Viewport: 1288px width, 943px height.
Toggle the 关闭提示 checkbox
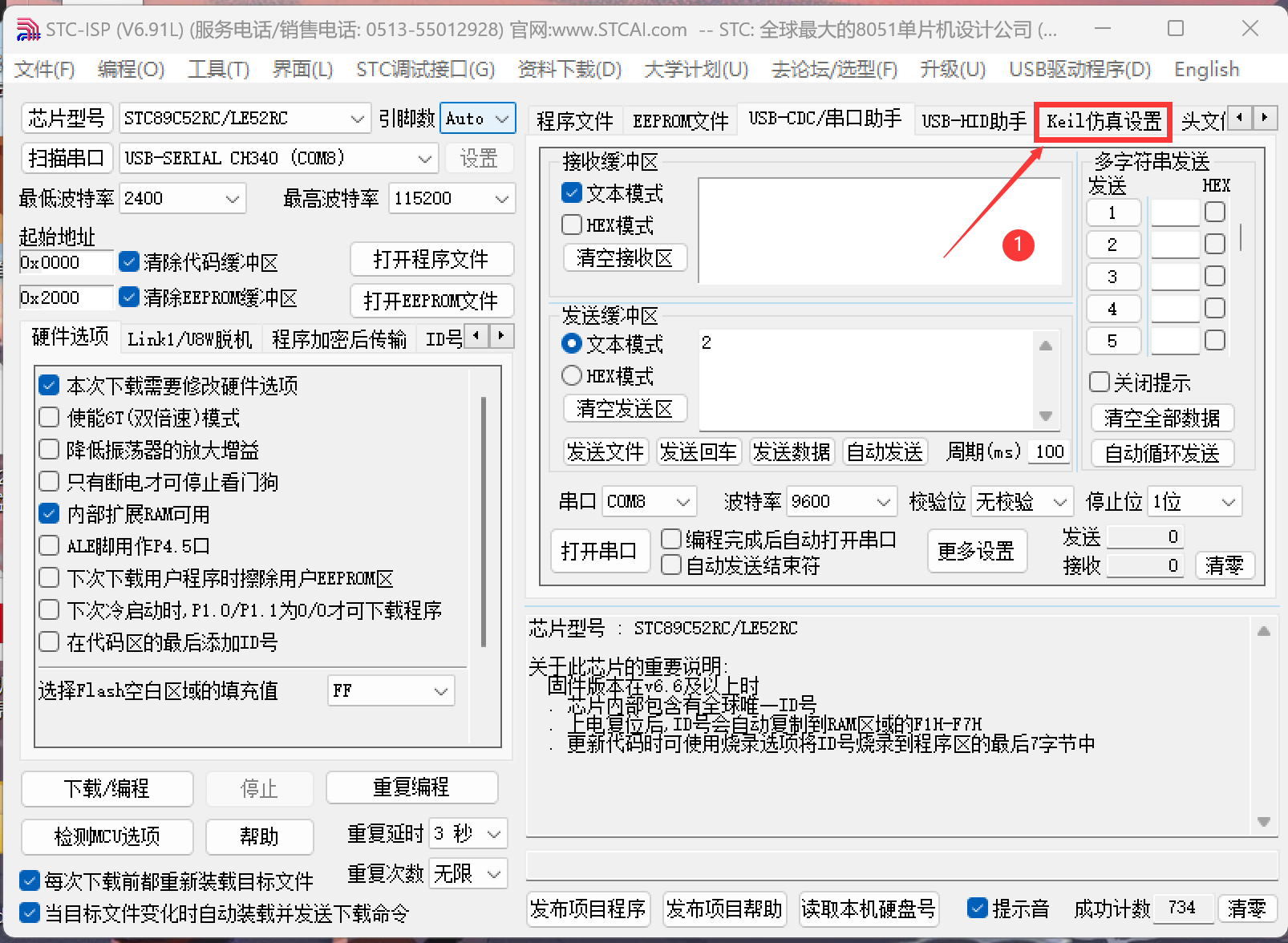(1099, 382)
